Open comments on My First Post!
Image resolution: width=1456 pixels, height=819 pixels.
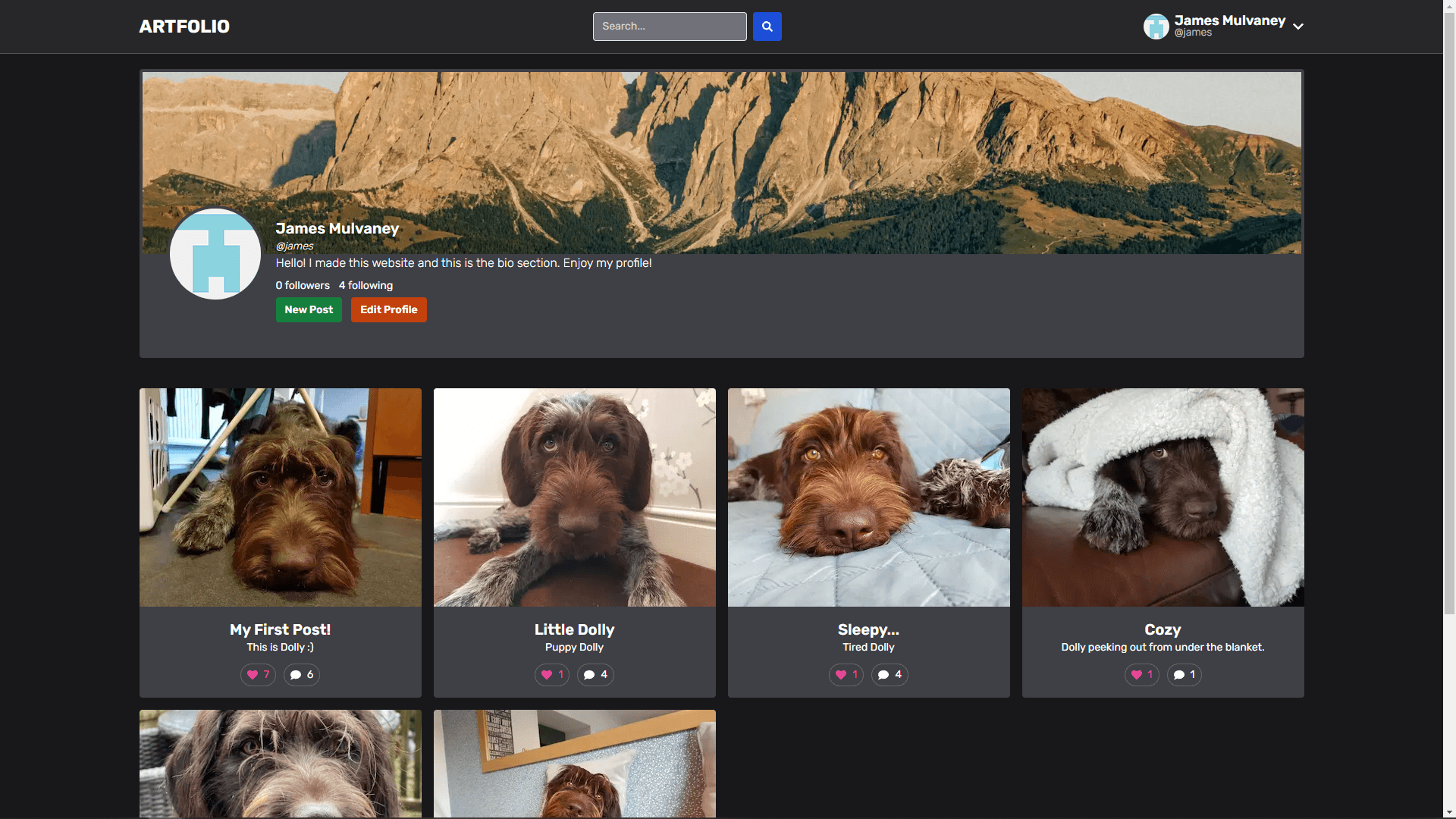(x=302, y=675)
